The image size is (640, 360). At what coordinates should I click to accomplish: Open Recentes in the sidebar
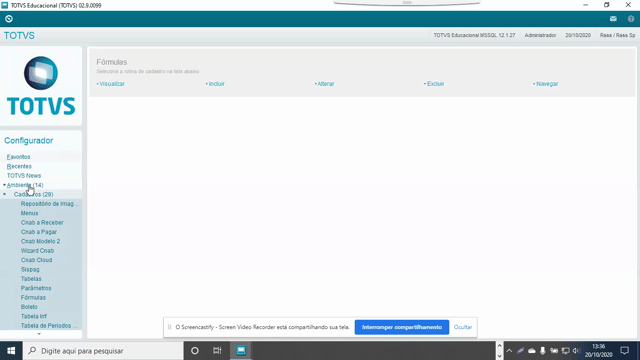19,166
